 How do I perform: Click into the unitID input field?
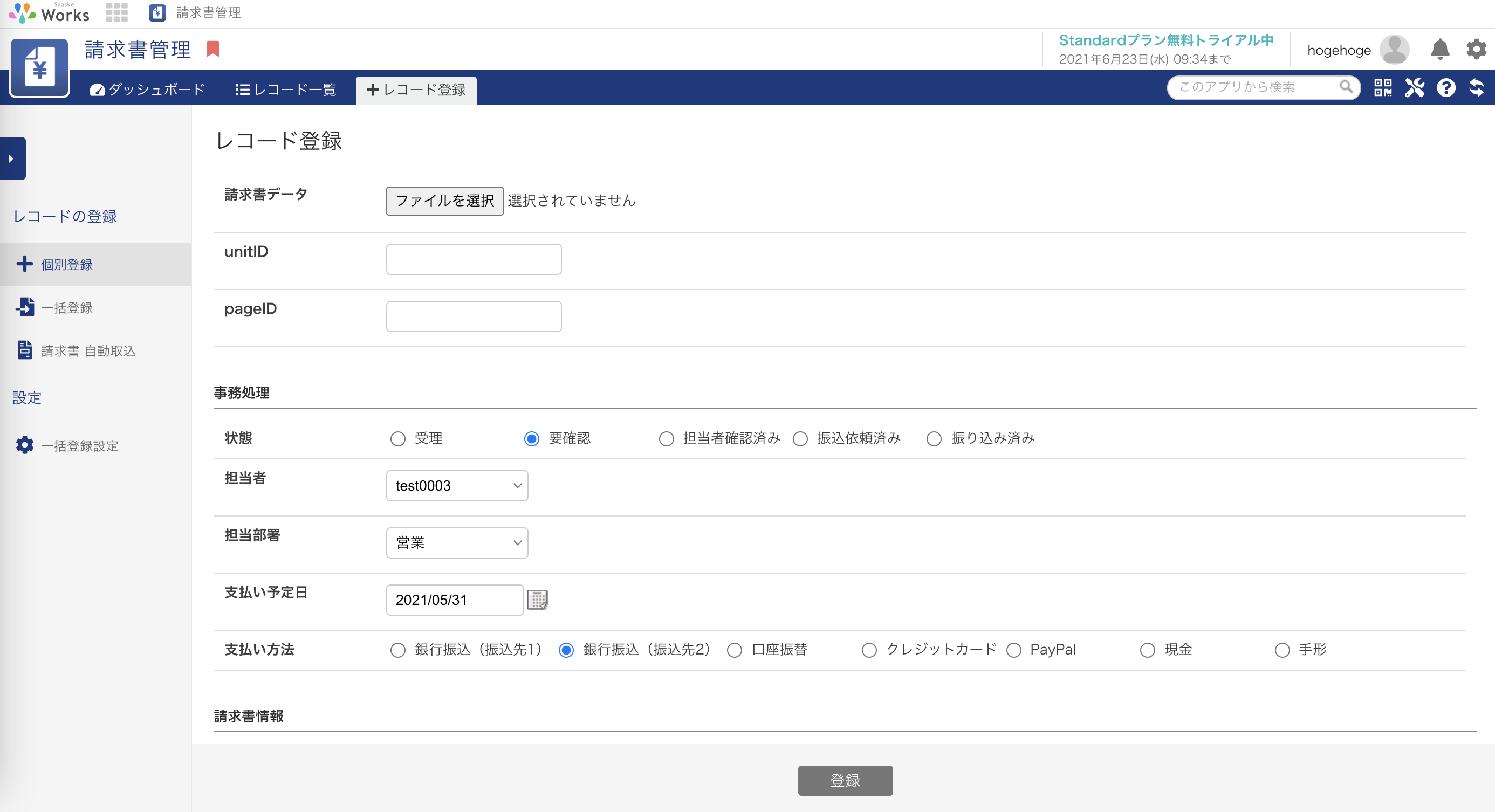(474, 259)
